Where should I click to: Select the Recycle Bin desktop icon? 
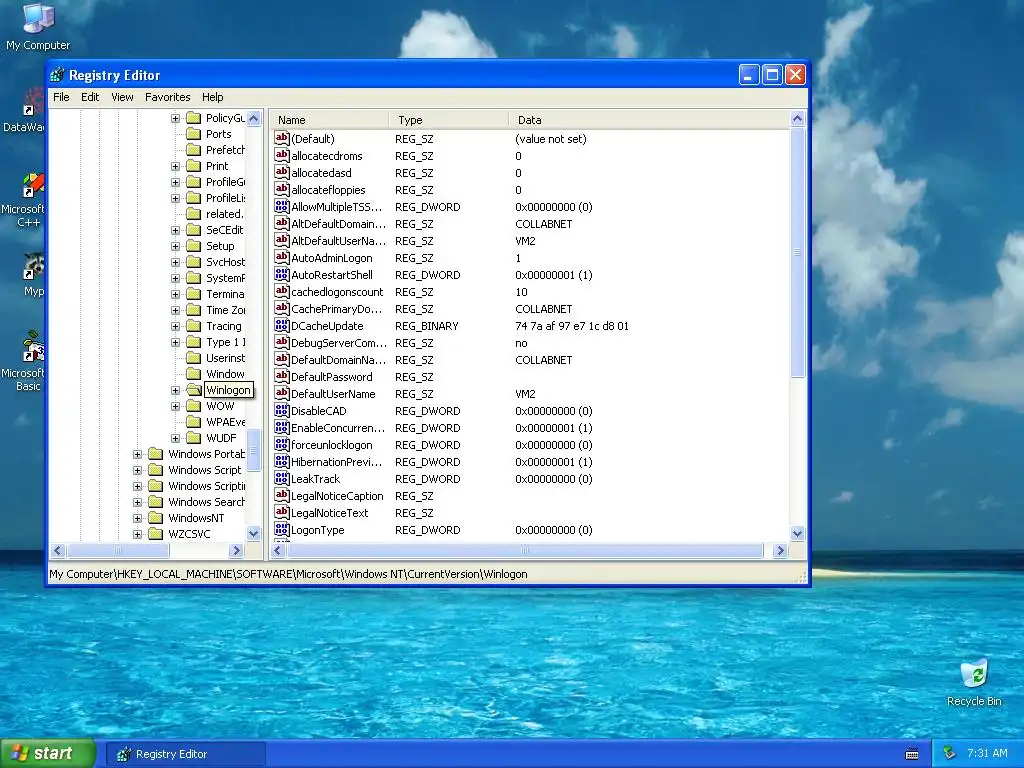pyautogui.click(x=974, y=683)
